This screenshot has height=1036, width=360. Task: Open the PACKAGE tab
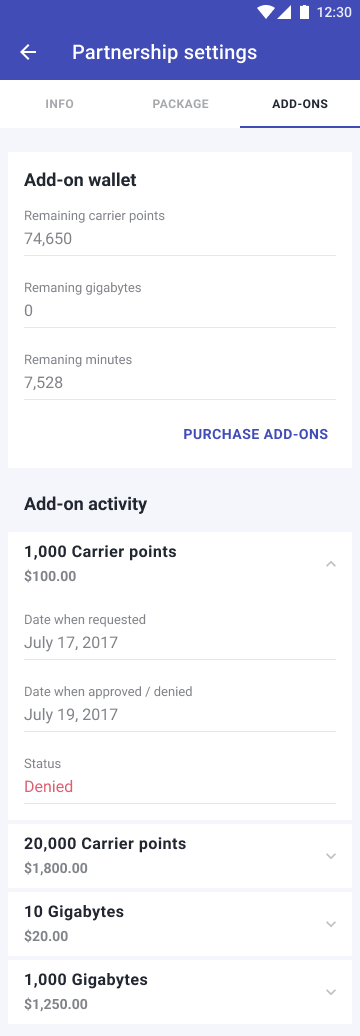pyautogui.click(x=180, y=104)
